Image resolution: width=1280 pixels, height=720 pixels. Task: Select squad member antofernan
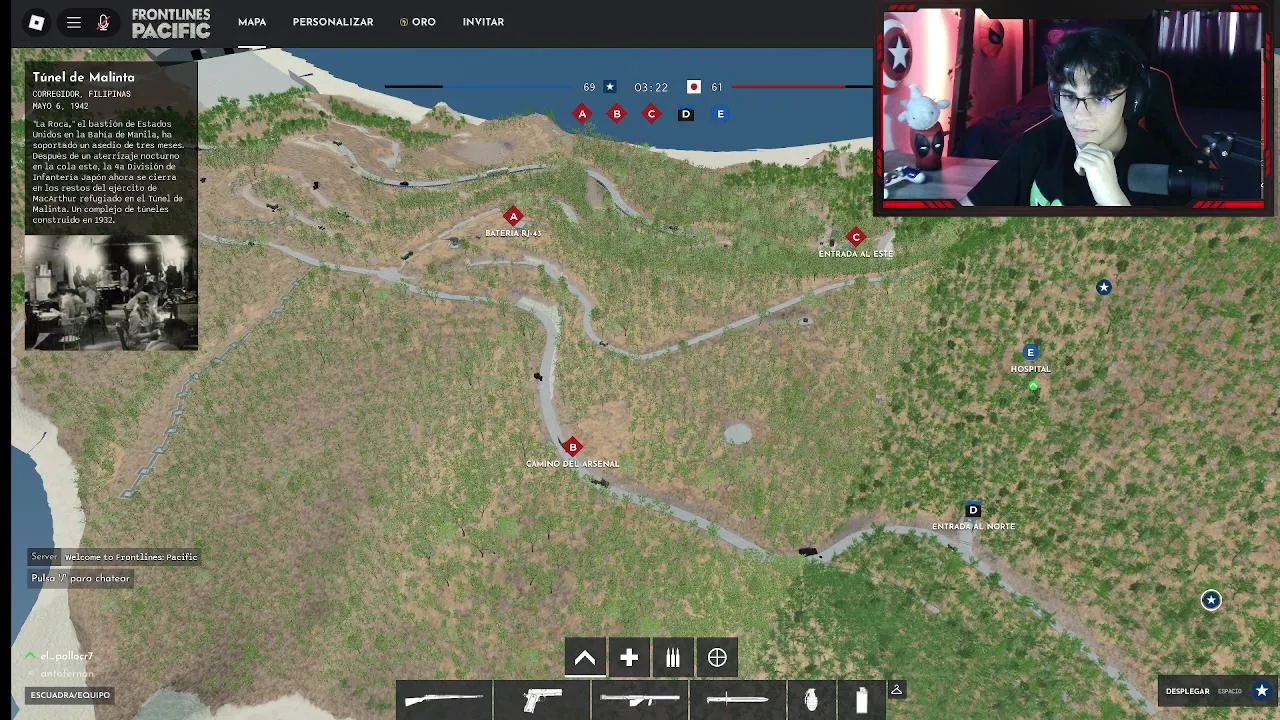pos(66,674)
